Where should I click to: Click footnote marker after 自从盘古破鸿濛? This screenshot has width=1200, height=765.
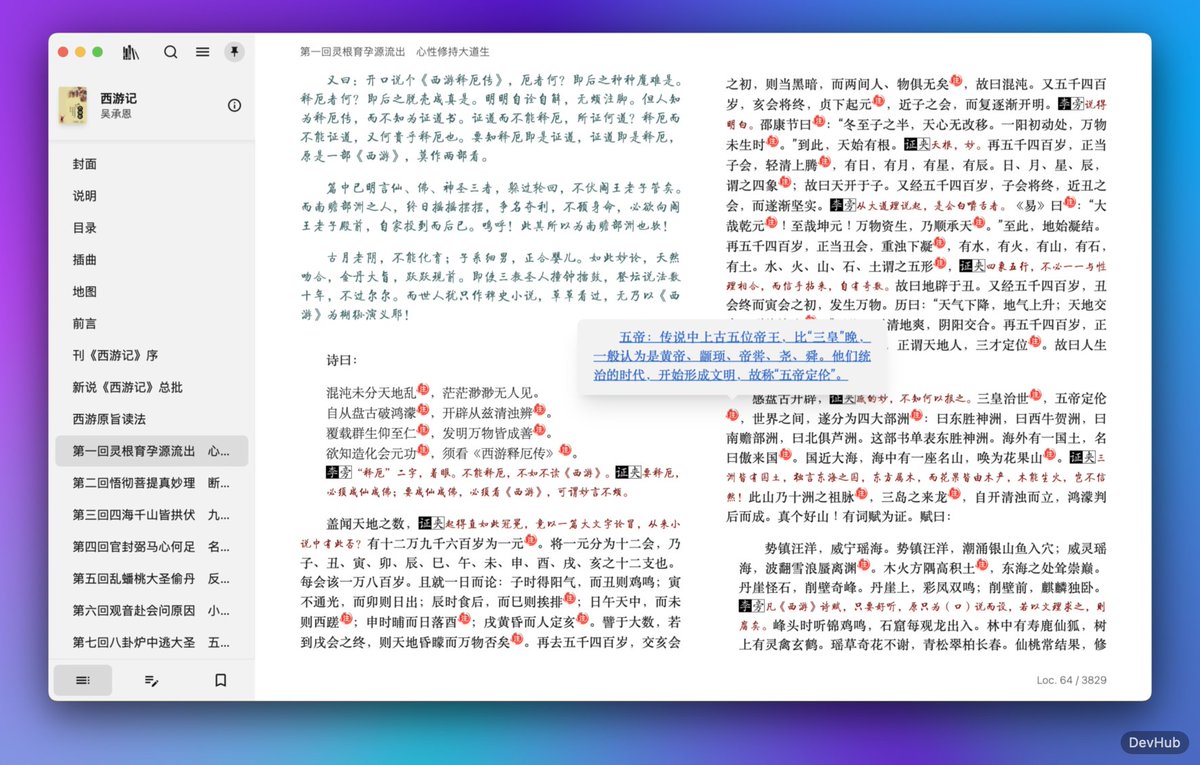tap(425, 409)
